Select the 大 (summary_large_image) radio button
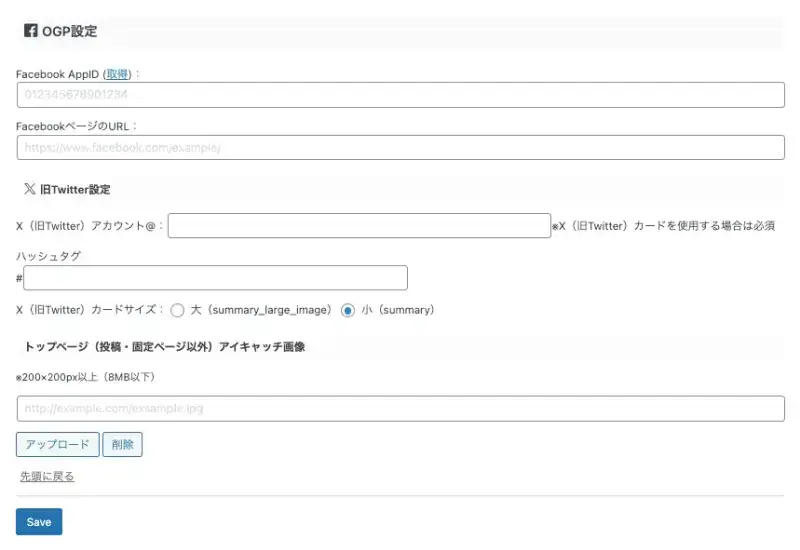The image size is (800, 550). 177,310
